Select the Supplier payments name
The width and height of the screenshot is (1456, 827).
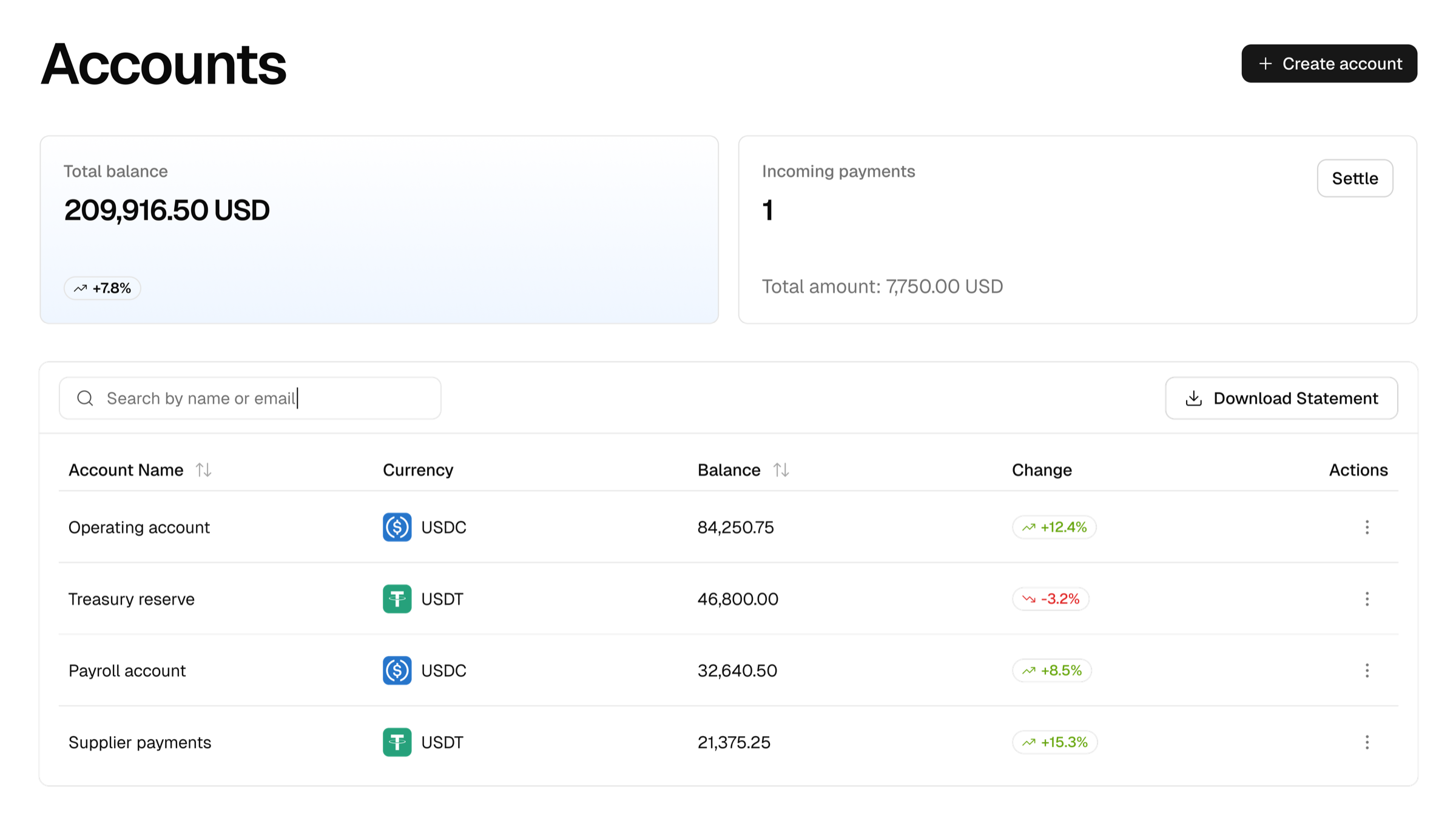(140, 742)
